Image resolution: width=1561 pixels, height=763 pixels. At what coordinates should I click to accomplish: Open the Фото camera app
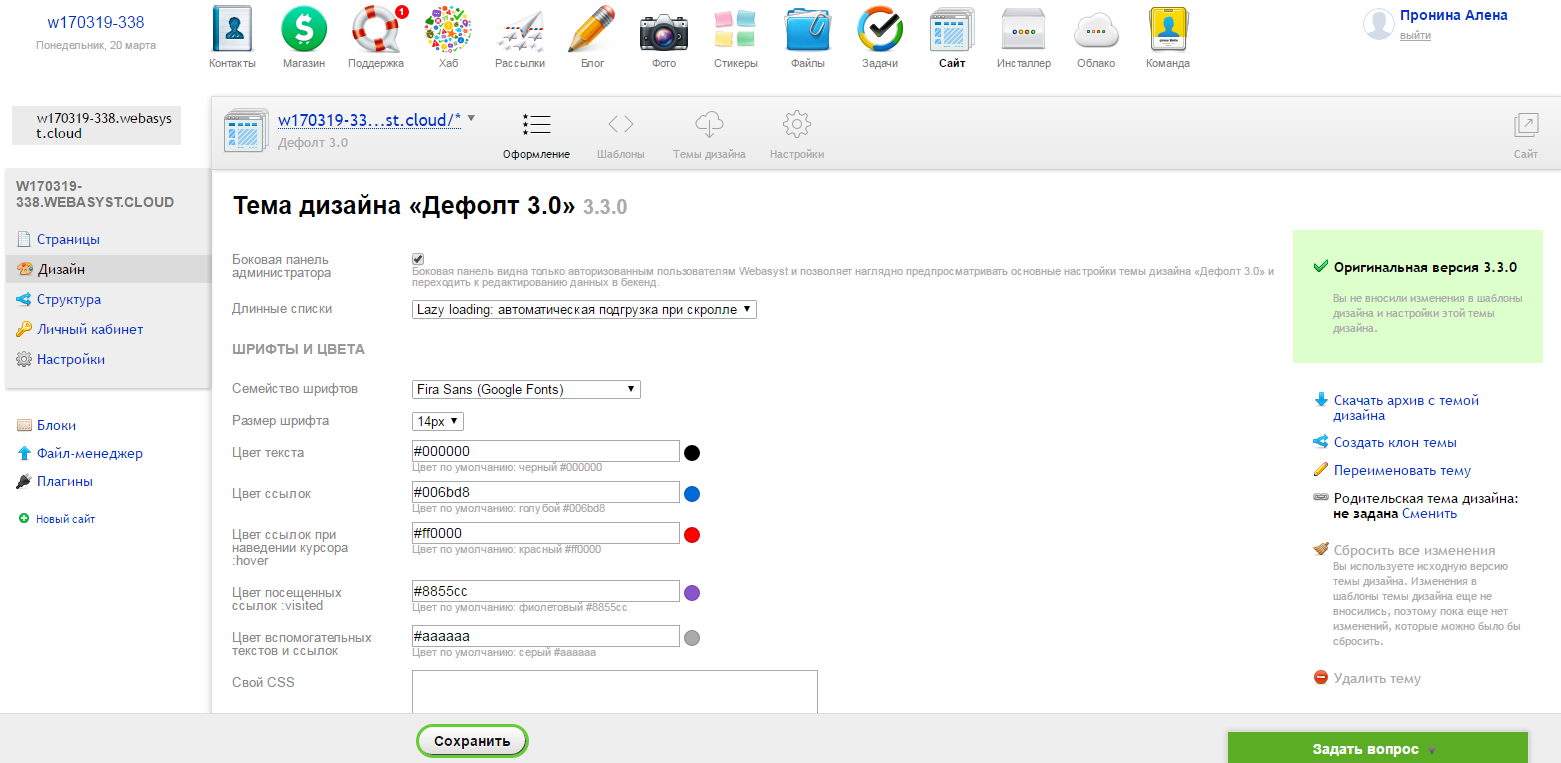pyautogui.click(x=664, y=30)
